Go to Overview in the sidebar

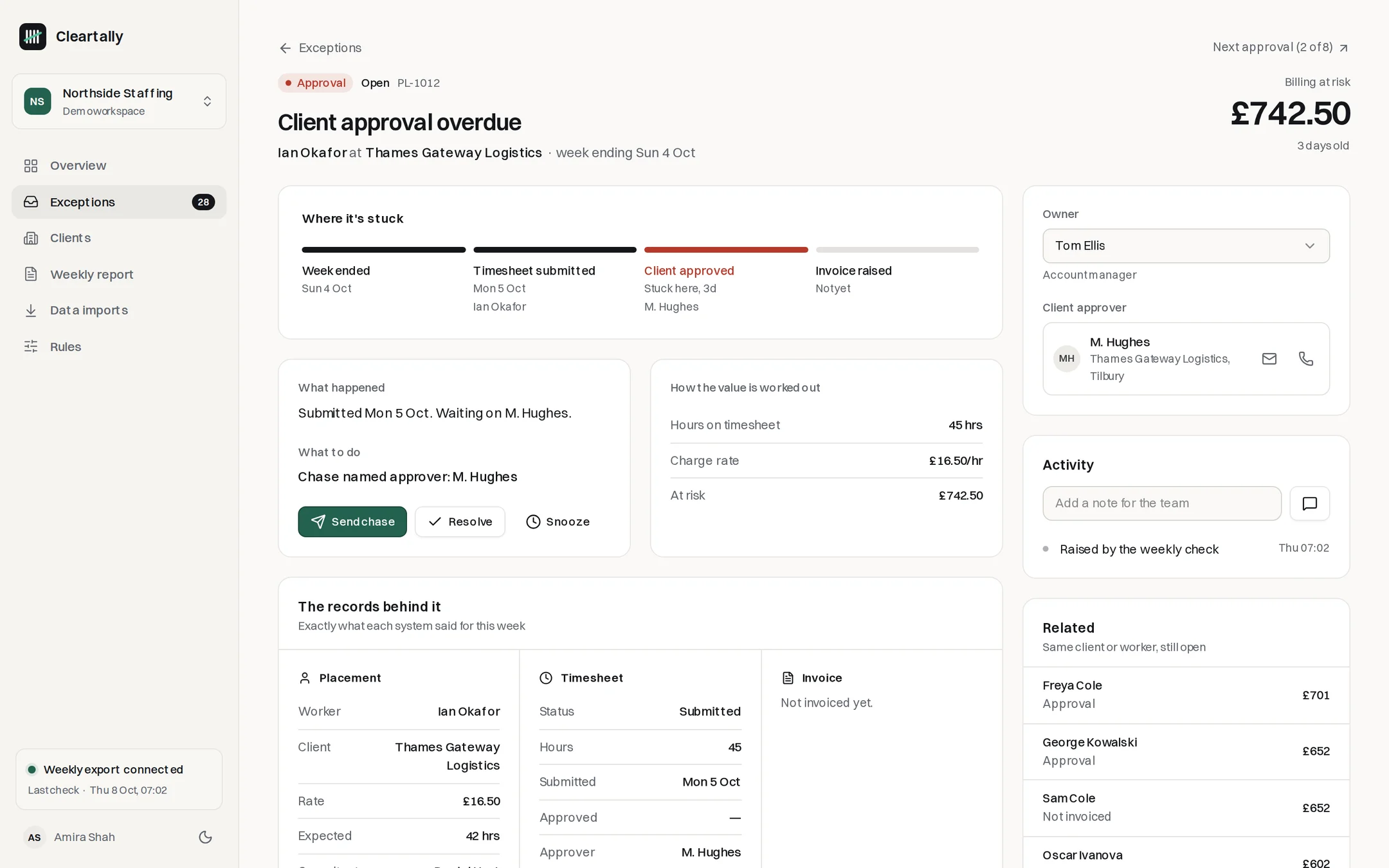click(119, 166)
